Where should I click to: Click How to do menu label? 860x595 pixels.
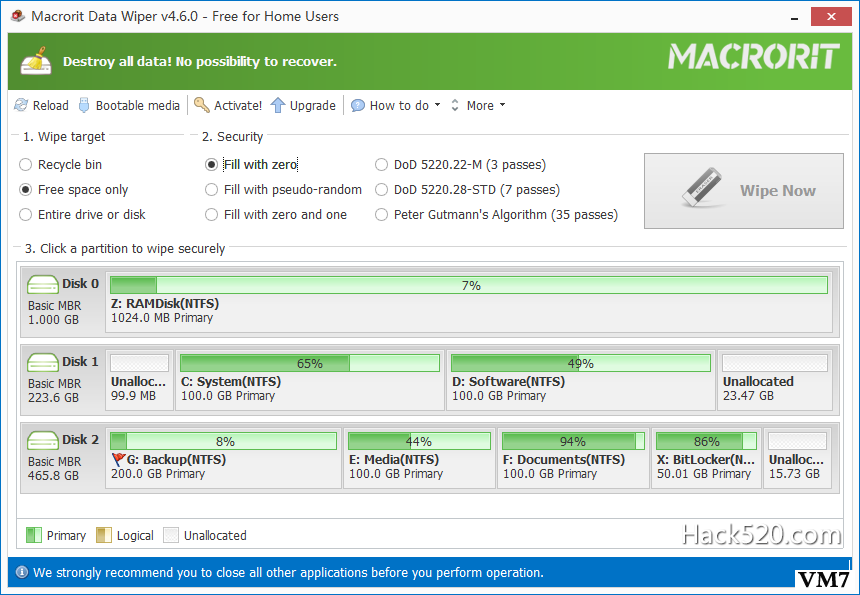click(399, 105)
